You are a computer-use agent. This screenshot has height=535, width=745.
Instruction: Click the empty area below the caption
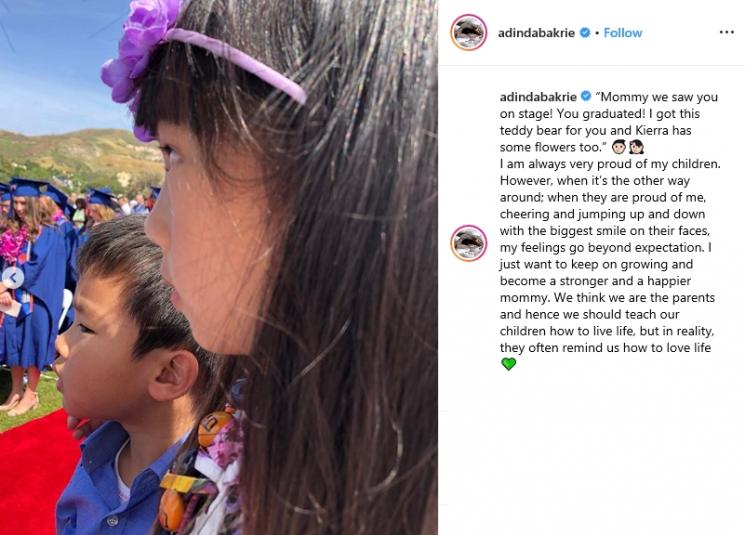592,451
